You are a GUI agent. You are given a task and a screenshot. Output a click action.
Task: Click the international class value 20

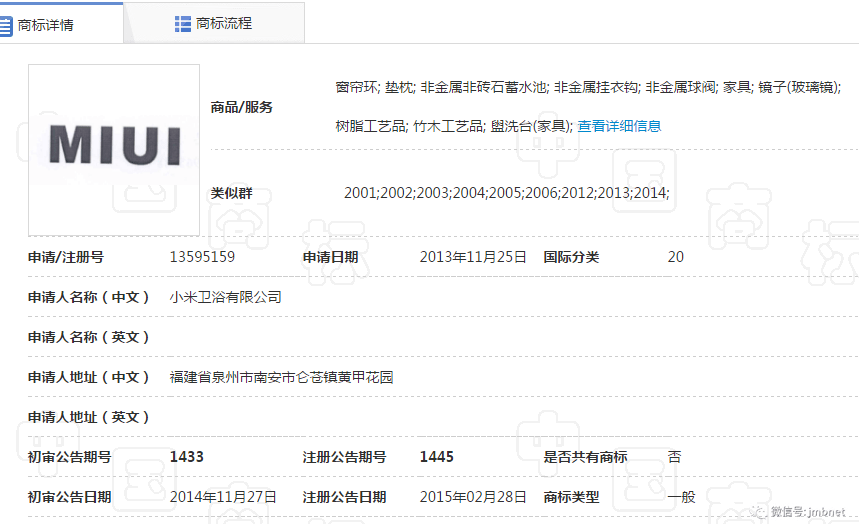675,257
